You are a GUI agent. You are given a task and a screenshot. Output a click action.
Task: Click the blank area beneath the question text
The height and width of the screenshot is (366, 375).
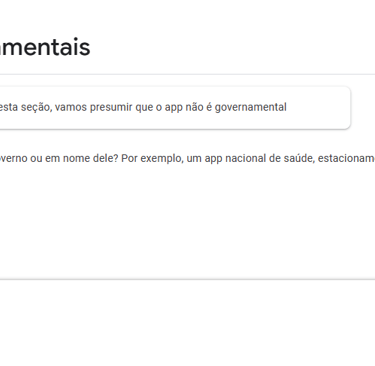coord(187,220)
